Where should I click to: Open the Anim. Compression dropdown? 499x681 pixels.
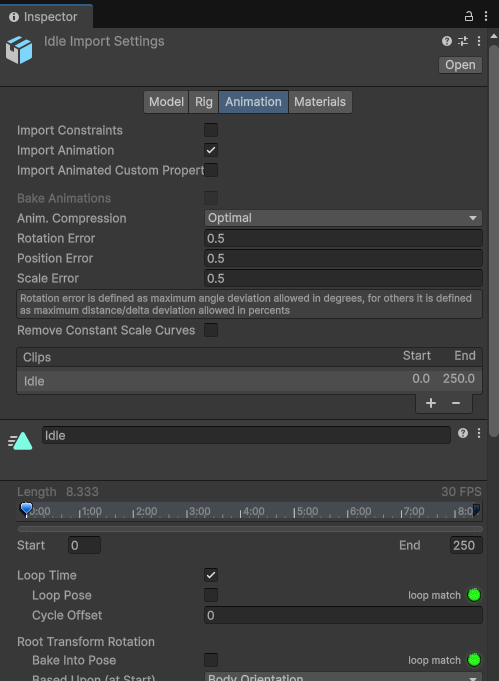coord(343,218)
